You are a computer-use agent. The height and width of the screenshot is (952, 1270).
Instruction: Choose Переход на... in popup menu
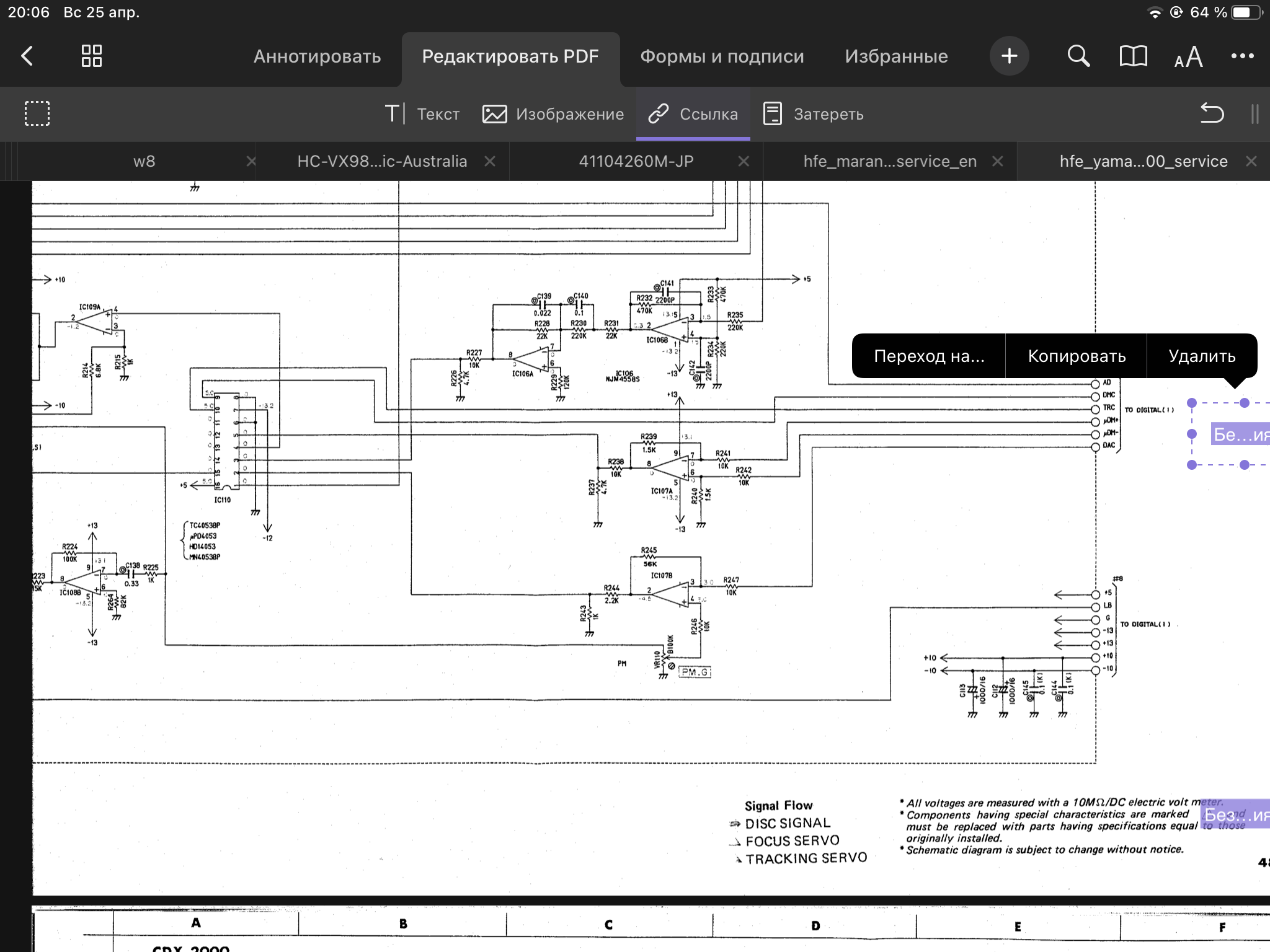(929, 356)
